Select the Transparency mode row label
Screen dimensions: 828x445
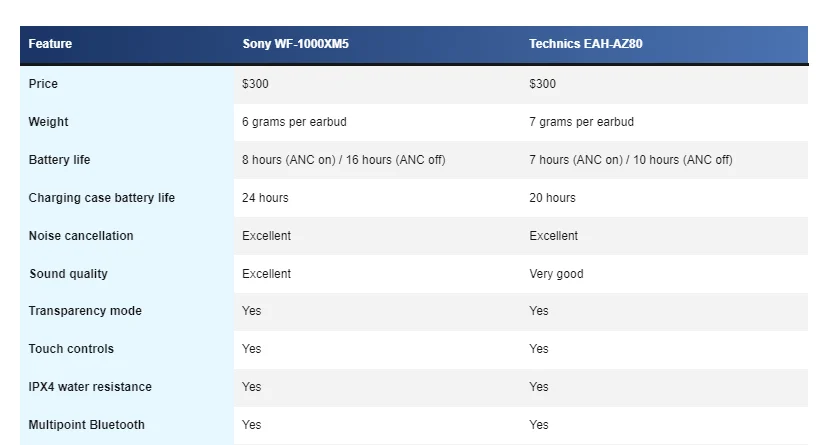point(85,311)
